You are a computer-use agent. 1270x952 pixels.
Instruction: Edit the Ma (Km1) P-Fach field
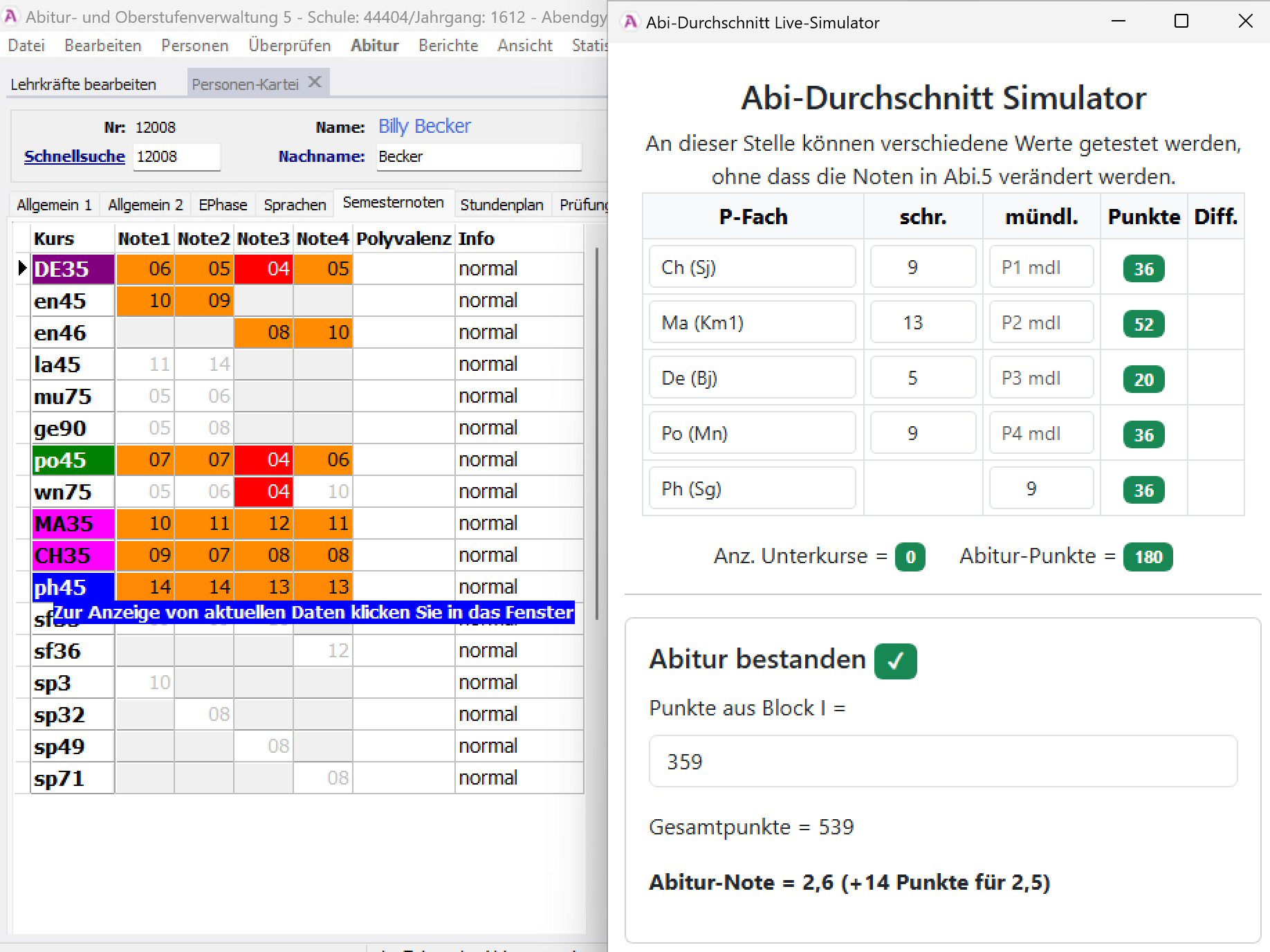(x=752, y=322)
